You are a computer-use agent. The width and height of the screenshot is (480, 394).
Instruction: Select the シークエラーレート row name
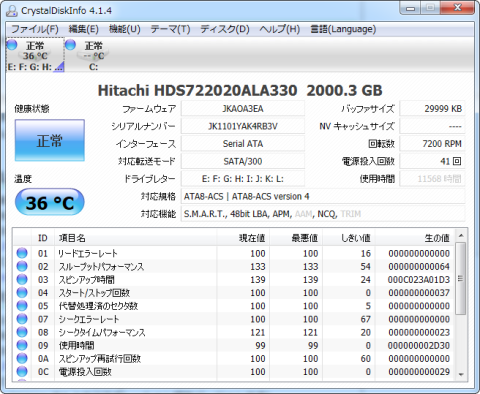(89, 319)
